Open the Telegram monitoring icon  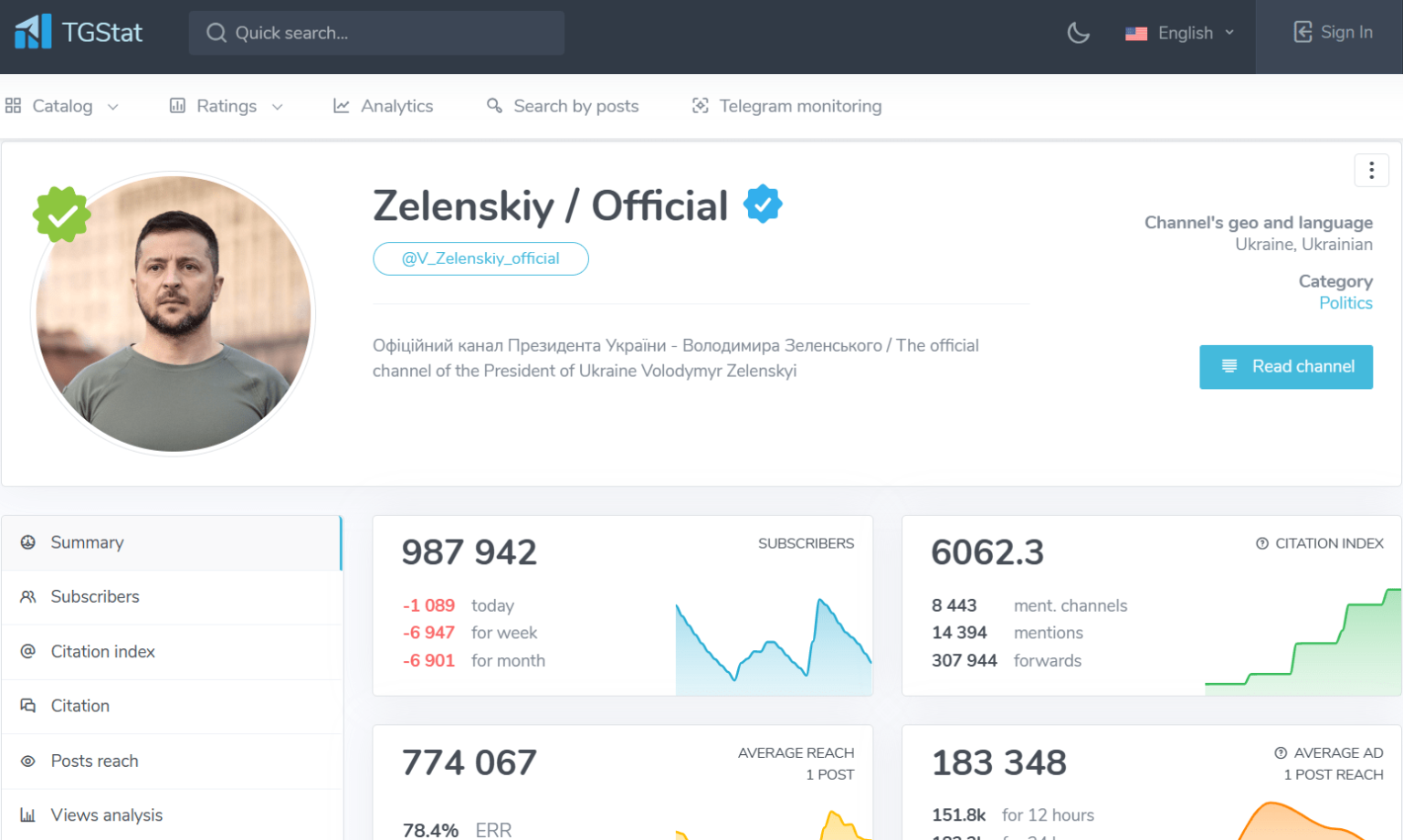coord(700,106)
